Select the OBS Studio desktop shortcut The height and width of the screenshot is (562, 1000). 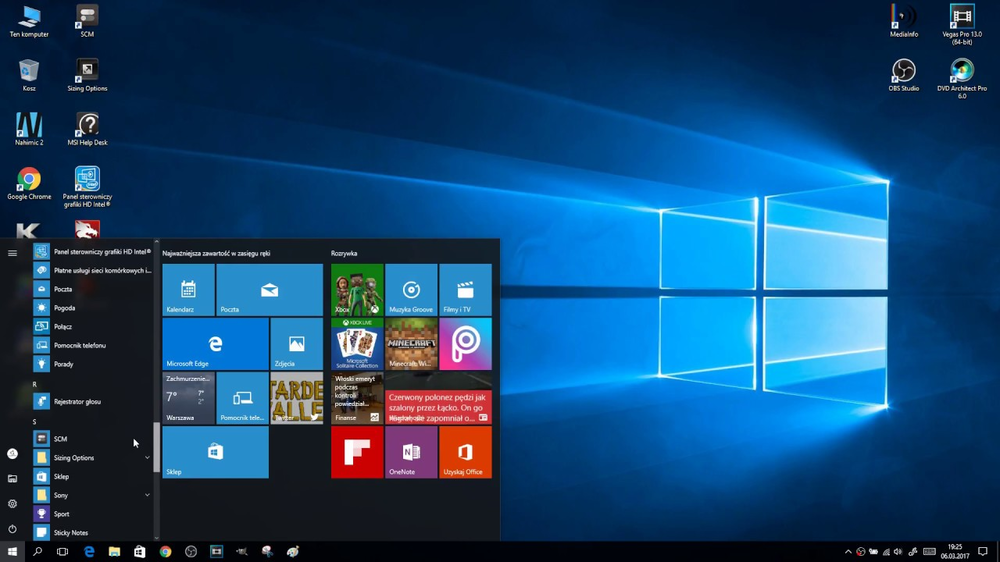904,75
